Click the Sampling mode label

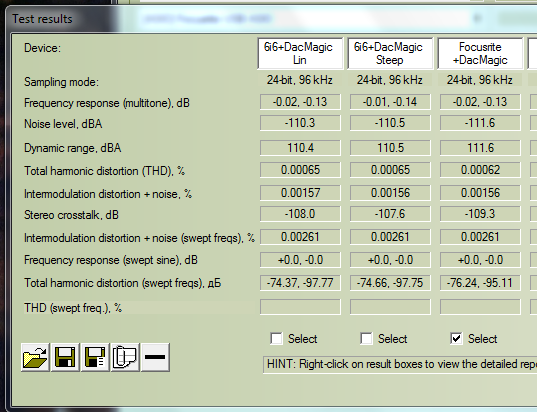pyautogui.click(x=61, y=82)
